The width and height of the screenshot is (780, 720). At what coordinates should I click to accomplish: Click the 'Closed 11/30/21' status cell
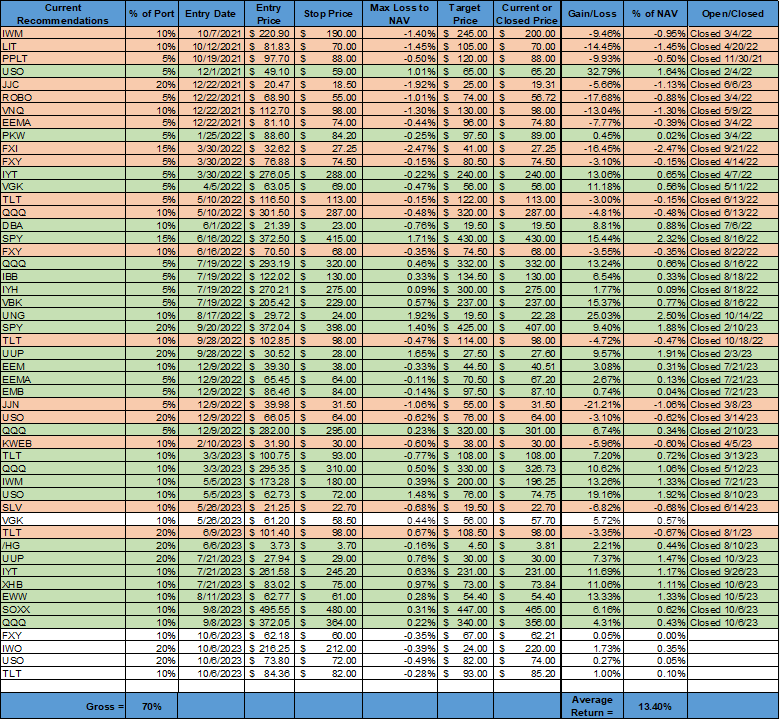click(733, 59)
